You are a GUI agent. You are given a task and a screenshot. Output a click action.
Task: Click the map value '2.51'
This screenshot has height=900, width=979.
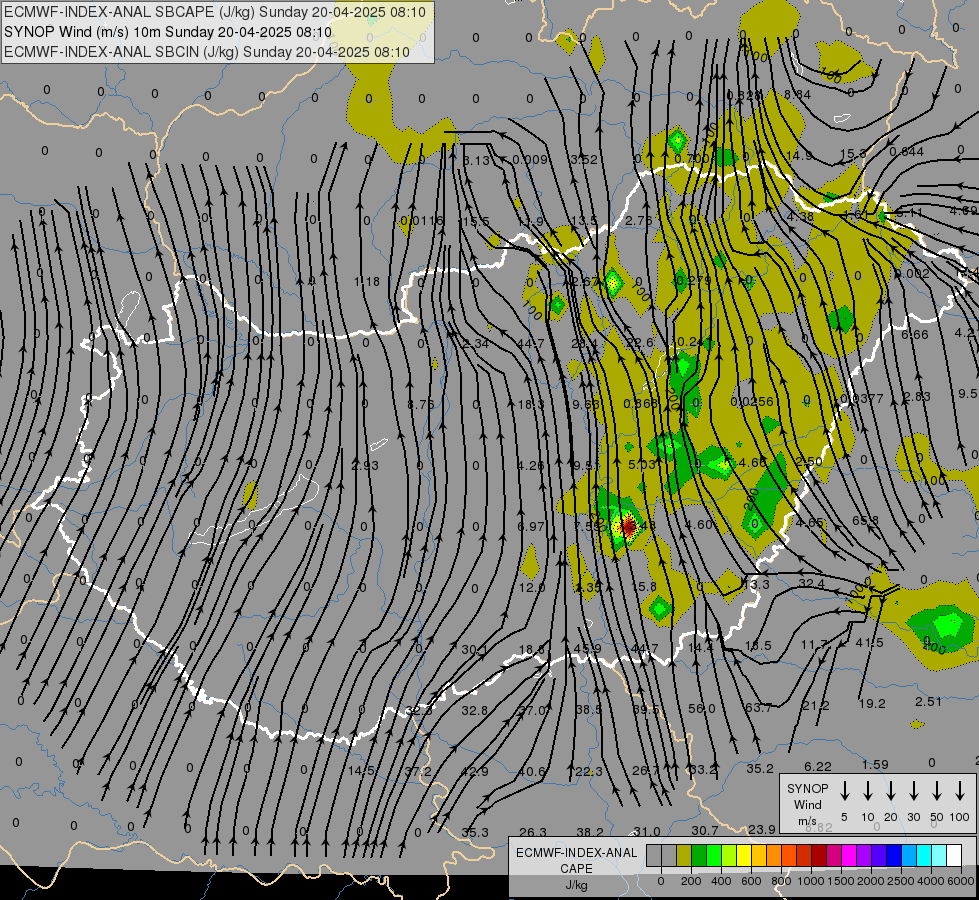928,702
